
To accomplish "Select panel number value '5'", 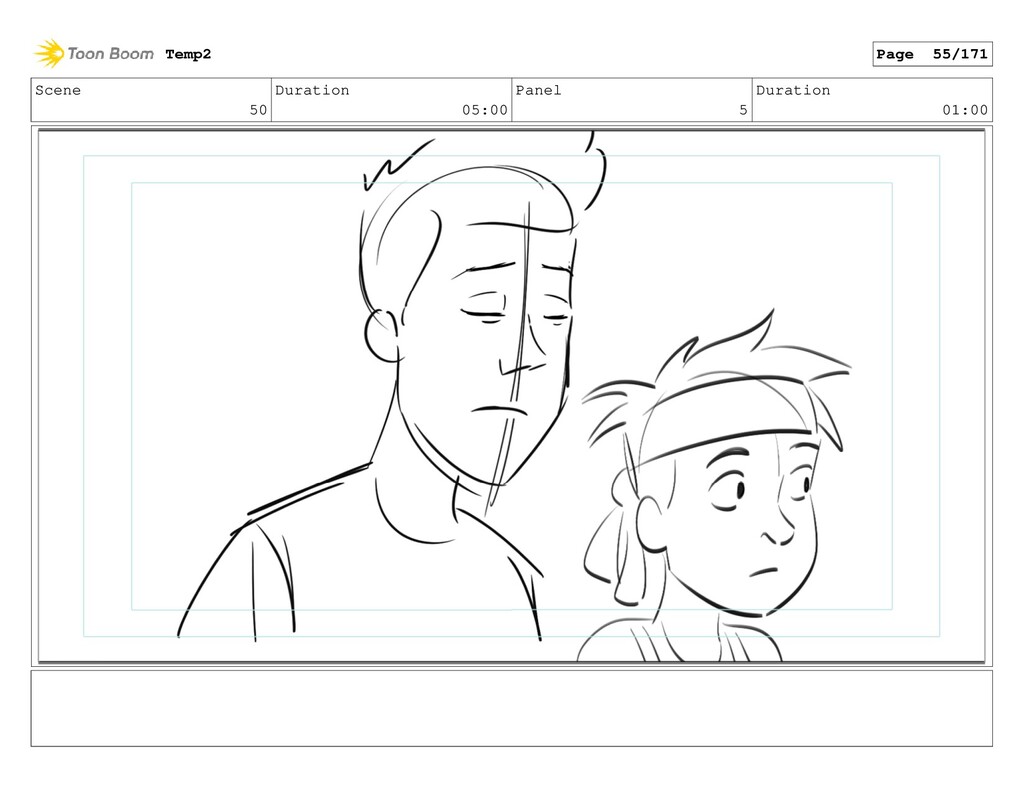I will coord(743,110).
